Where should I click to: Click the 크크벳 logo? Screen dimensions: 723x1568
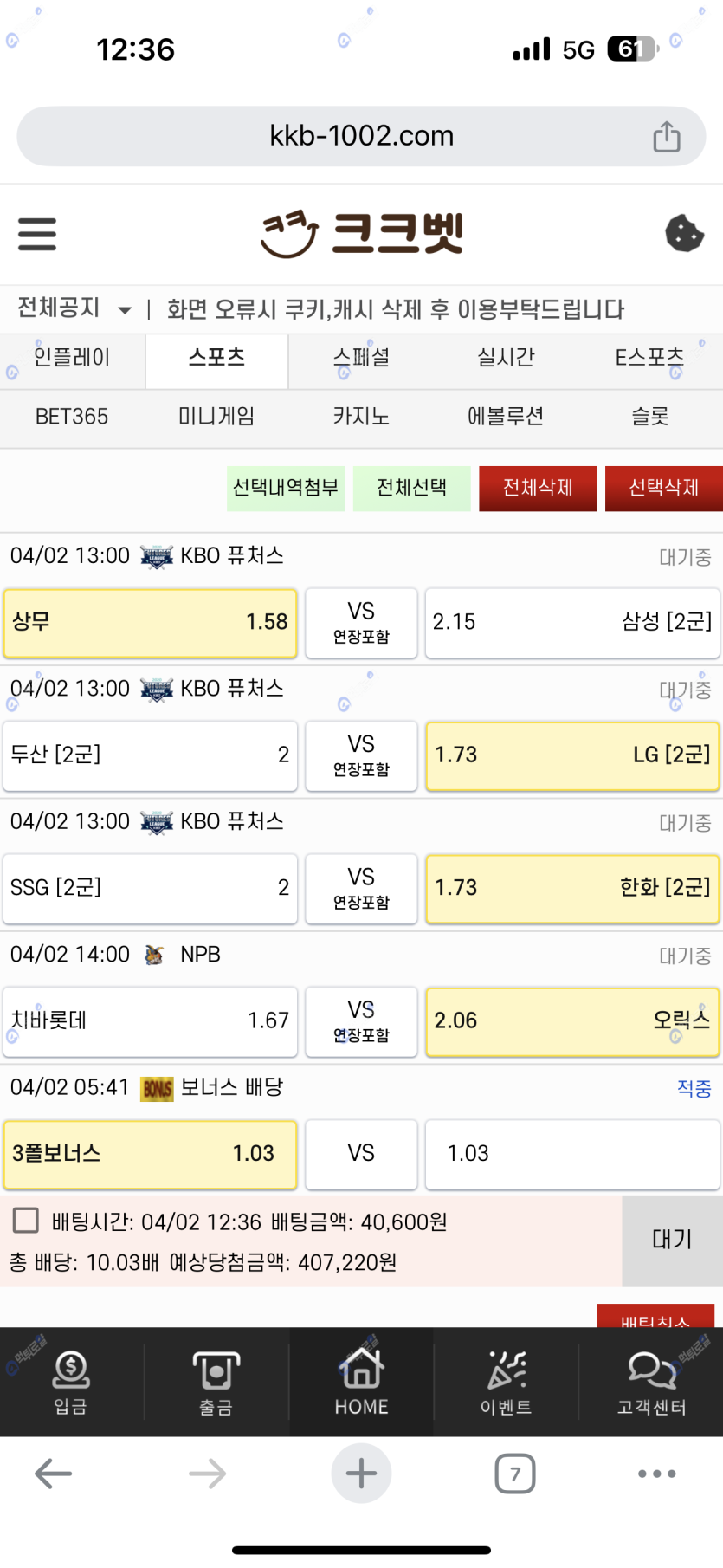tap(361, 233)
